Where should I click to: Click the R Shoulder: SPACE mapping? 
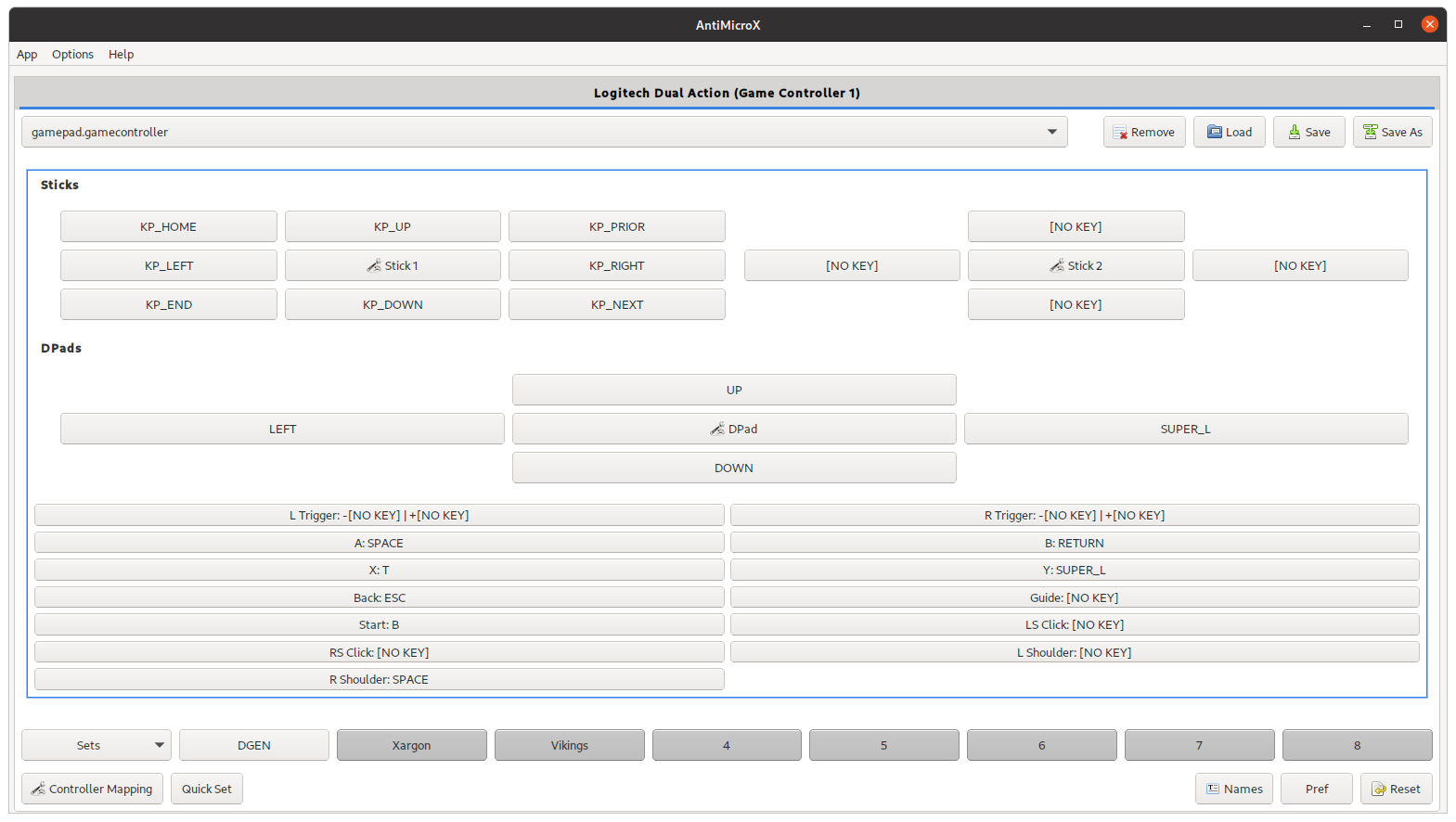click(380, 679)
